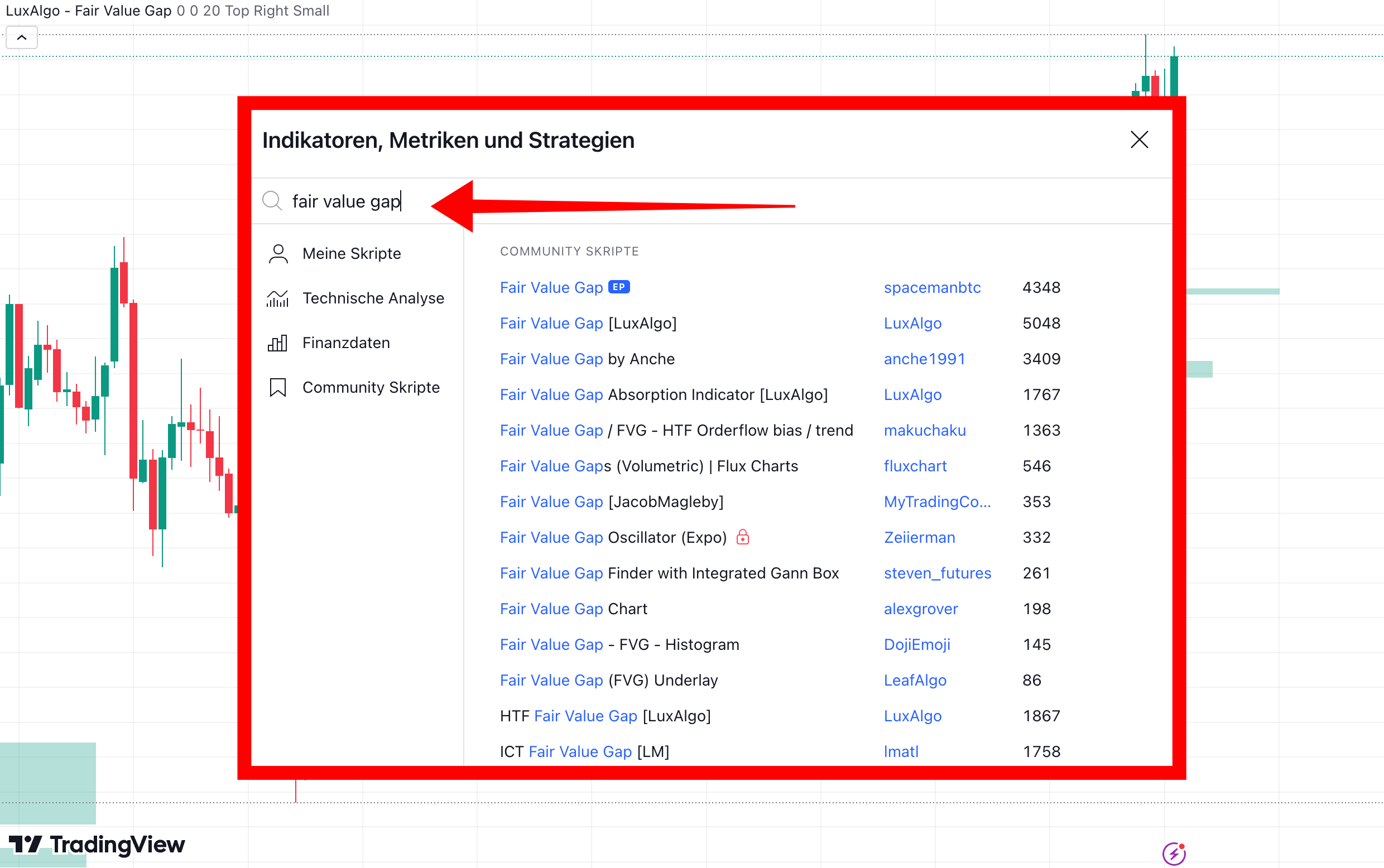Open the fluxchart author profile

click(915, 466)
